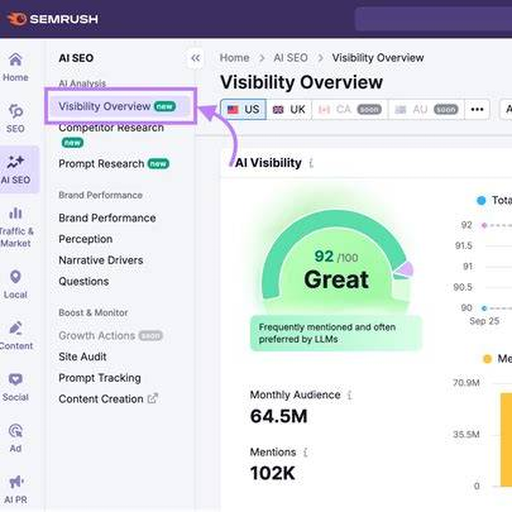The width and height of the screenshot is (512, 512).
Task: Open Prompt Tracking menu item
Action: click(100, 378)
